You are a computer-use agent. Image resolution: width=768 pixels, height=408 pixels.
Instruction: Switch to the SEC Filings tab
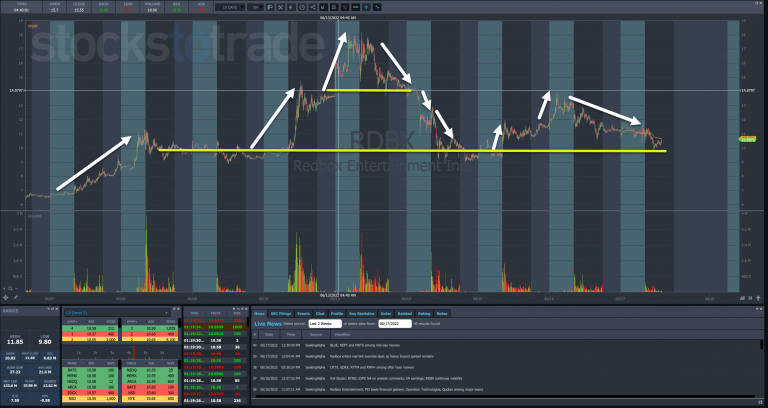point(281,313)
